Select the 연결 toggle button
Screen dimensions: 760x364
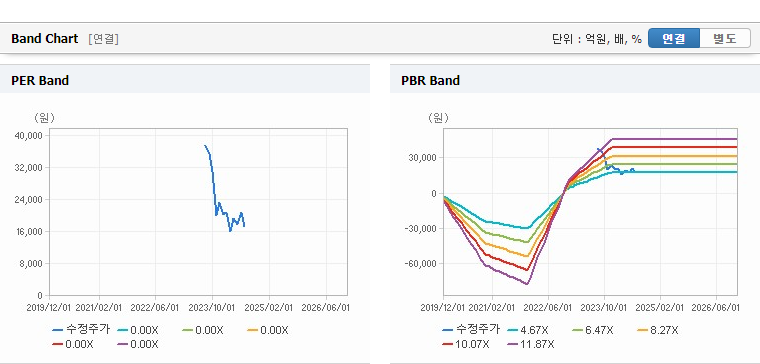pos(674,39)
